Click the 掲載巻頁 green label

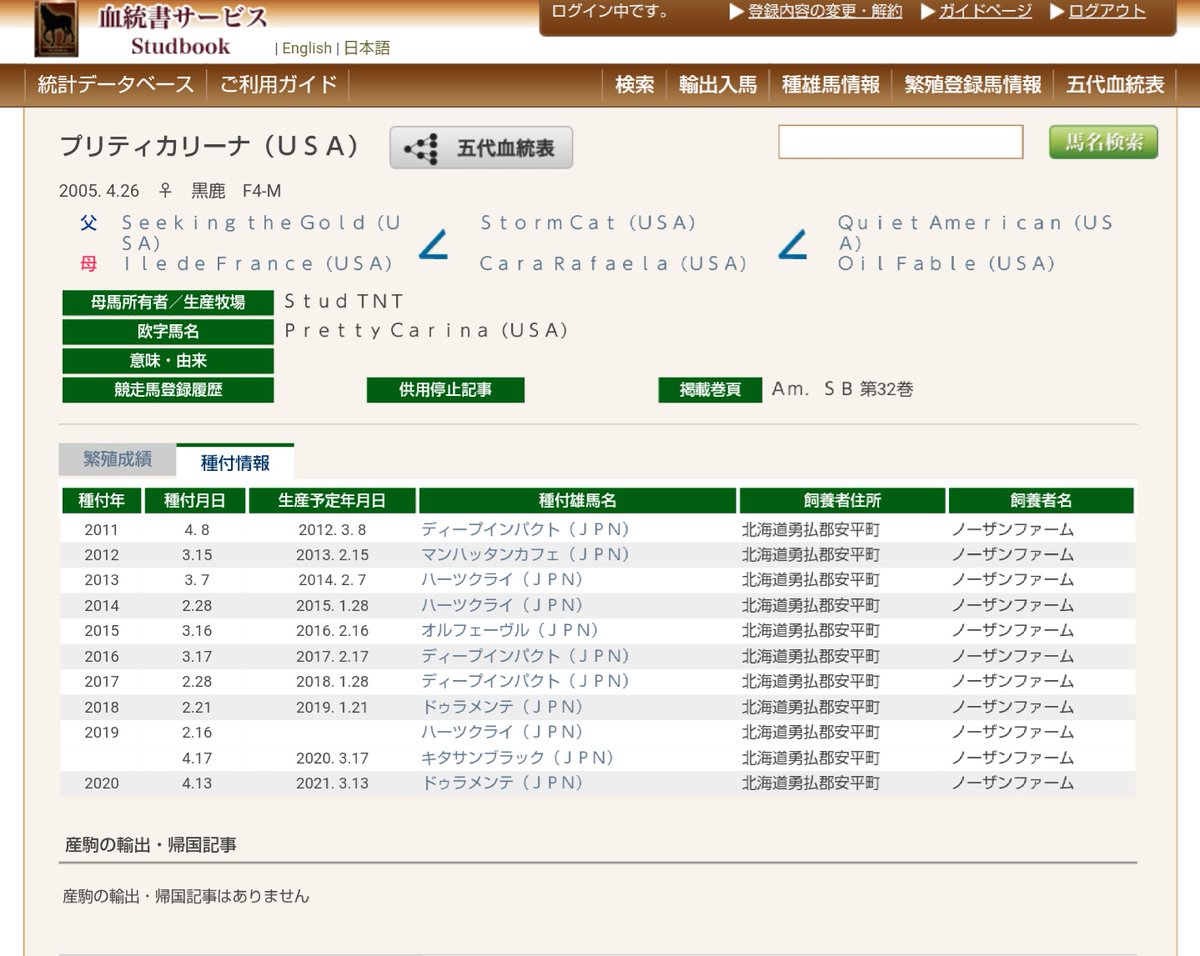pyautogui.click(x=710, y=390)
